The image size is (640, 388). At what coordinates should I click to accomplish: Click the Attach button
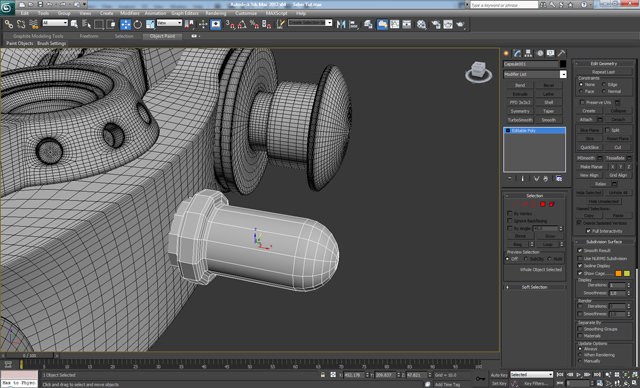586,120
